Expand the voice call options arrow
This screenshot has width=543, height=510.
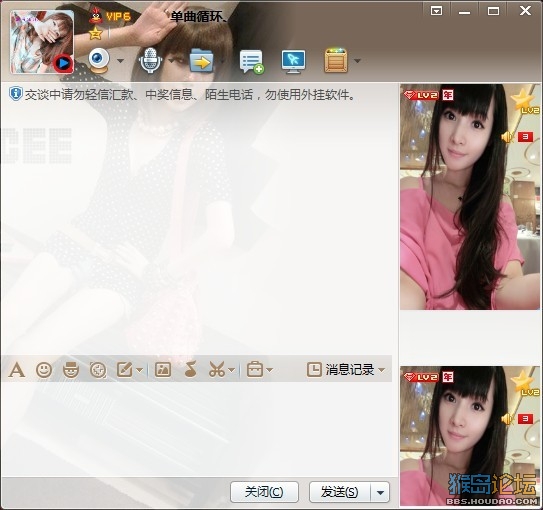tap(171, 61)
